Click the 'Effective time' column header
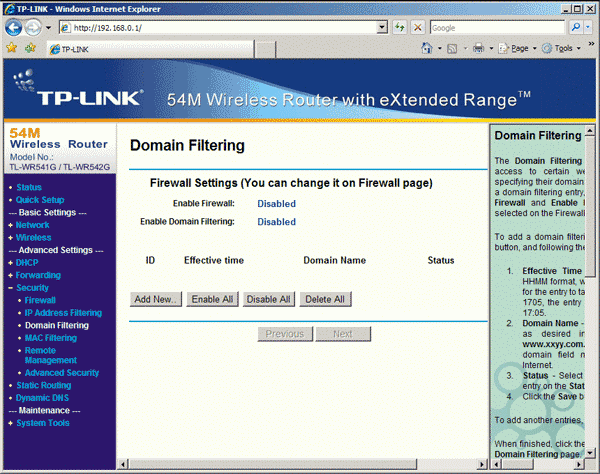 tap(214, 261)
